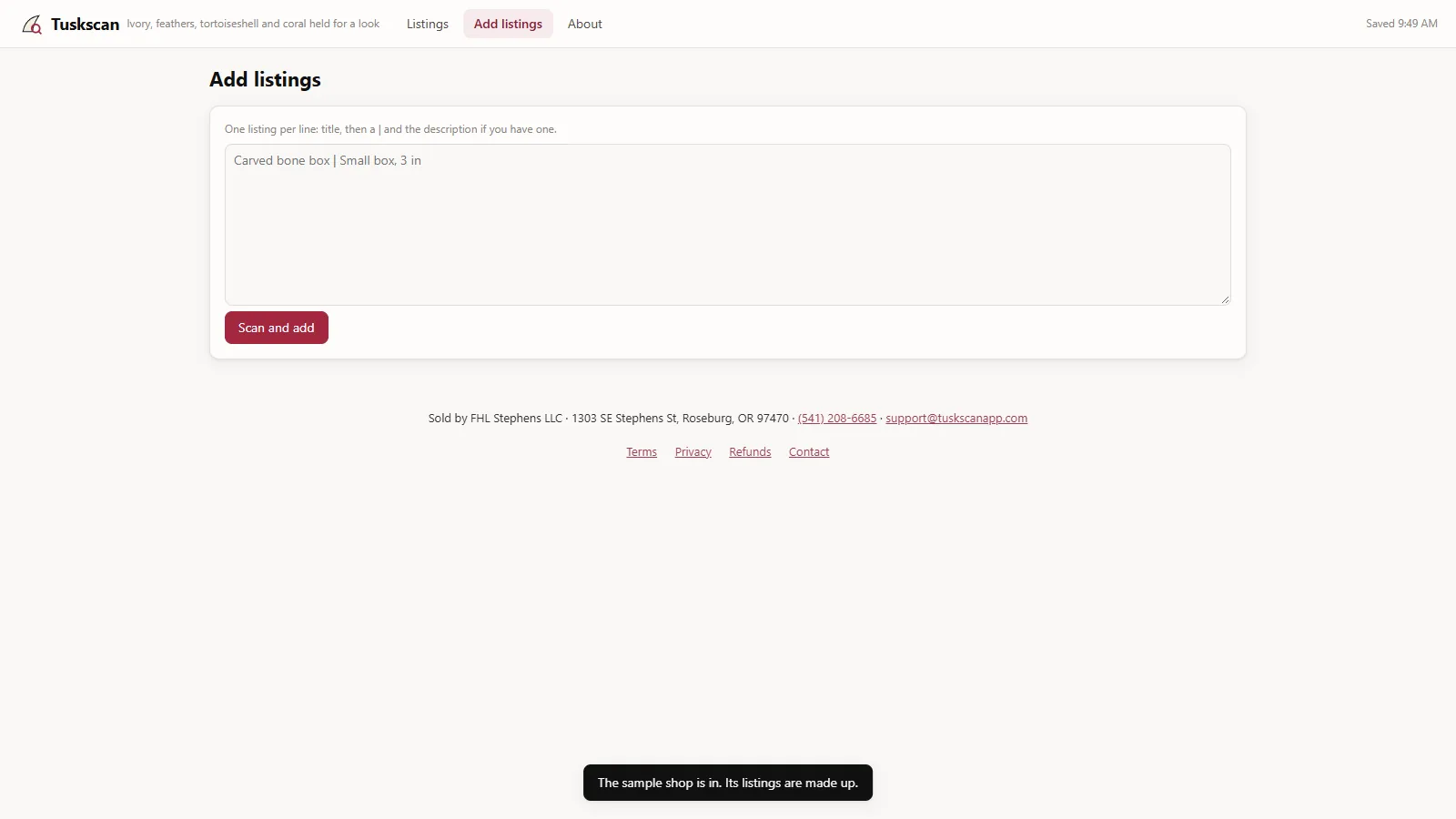Call the (541) 208-6685 phone link
The width and height of the screenshot is (1456, 819).
pos(837,419)
